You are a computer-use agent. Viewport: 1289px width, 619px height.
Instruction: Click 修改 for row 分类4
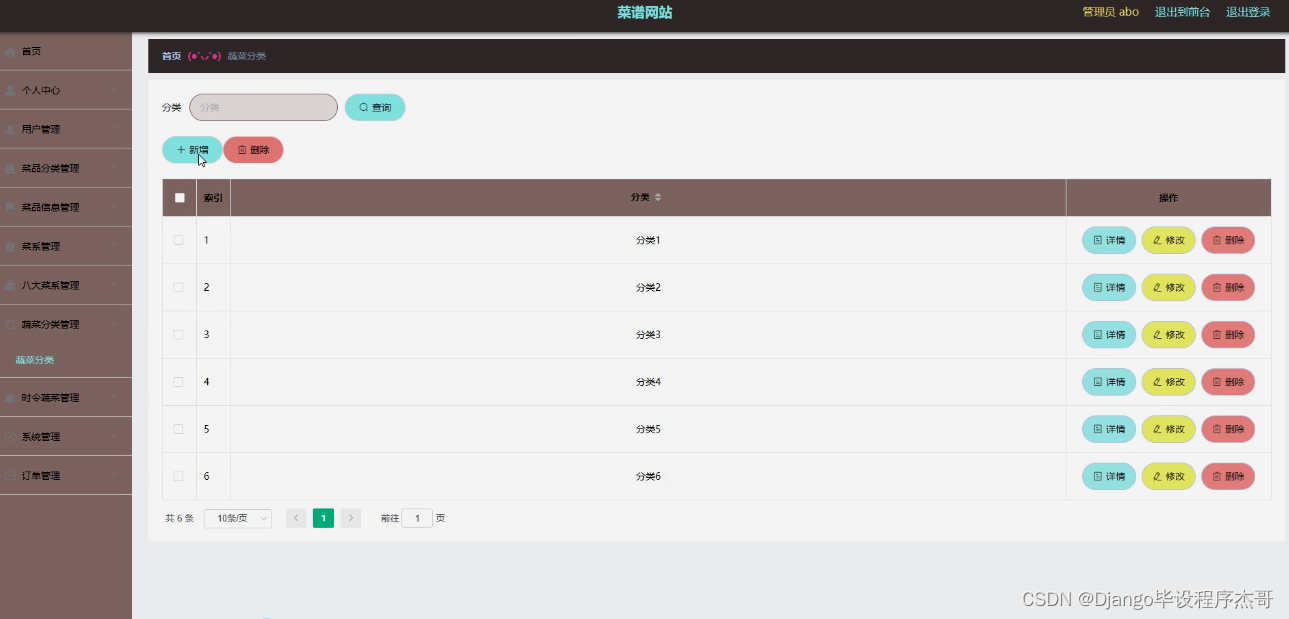(1169, 382)
